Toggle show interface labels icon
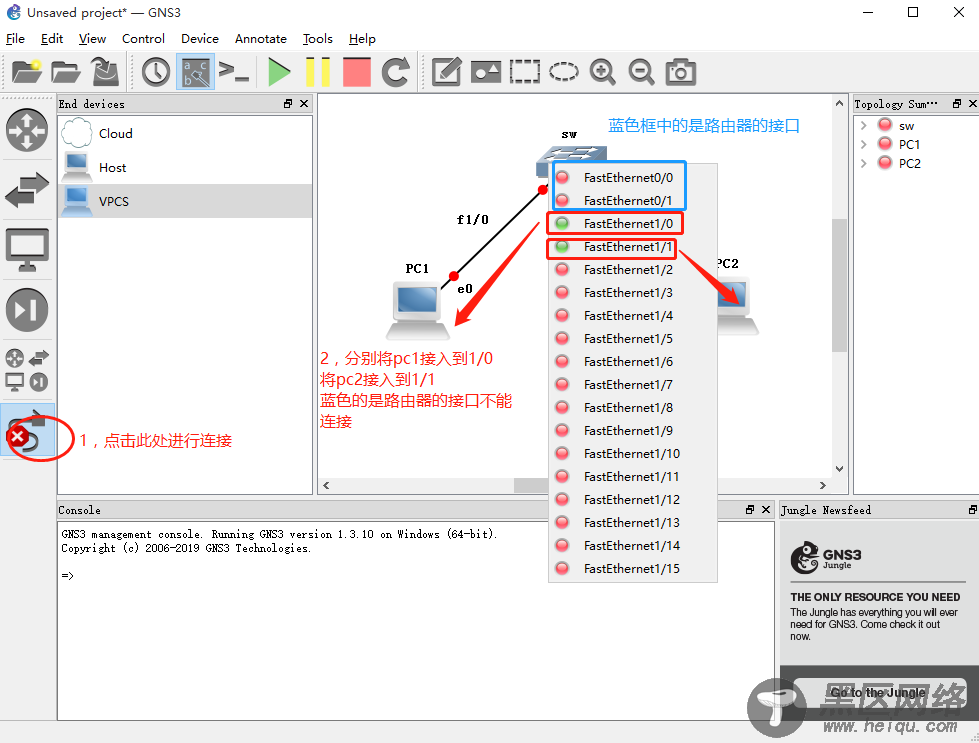The height and width of the screenshot is (743, 979). (195, 72)
